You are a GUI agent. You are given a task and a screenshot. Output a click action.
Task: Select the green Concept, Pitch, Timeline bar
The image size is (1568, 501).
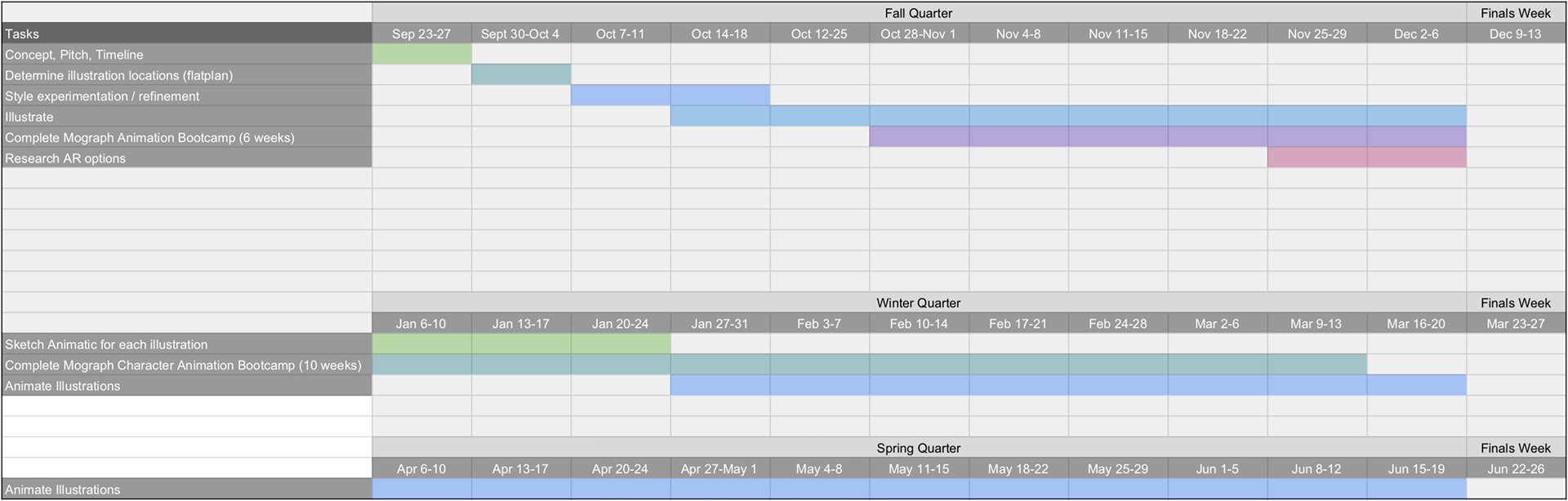(x=422, y=54)
